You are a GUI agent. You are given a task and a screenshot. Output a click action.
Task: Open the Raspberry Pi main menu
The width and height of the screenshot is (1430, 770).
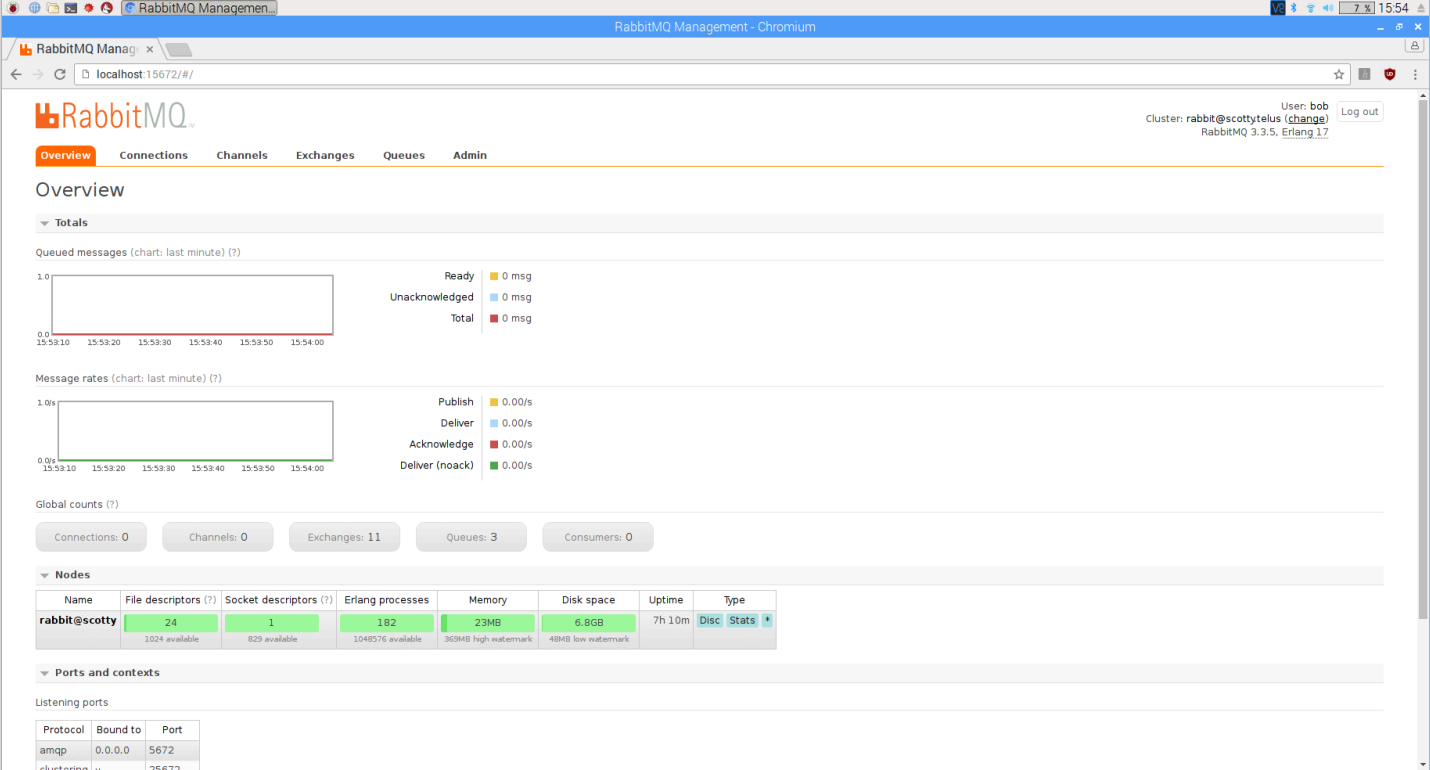click(x=13, y=8)
